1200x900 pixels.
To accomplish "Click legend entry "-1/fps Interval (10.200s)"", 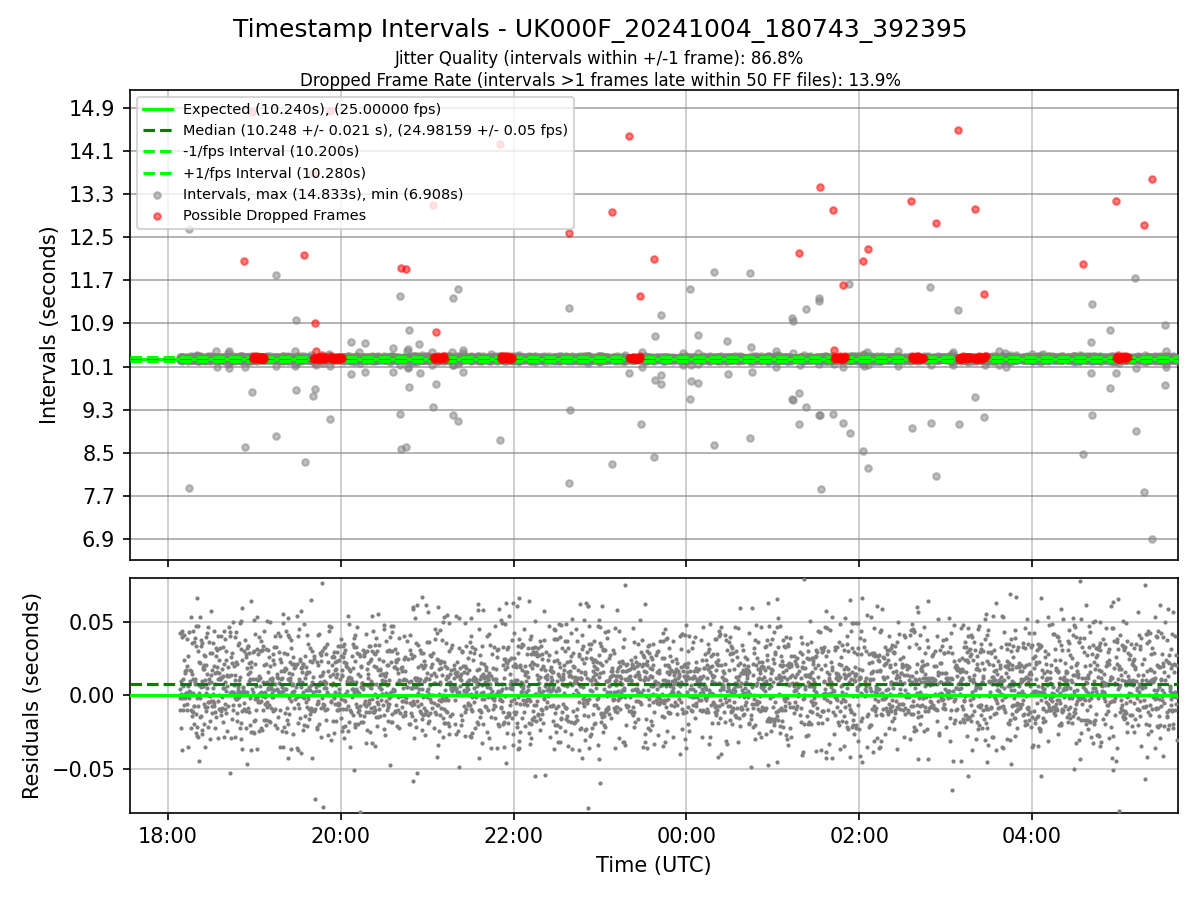I will tap(271, 151).
